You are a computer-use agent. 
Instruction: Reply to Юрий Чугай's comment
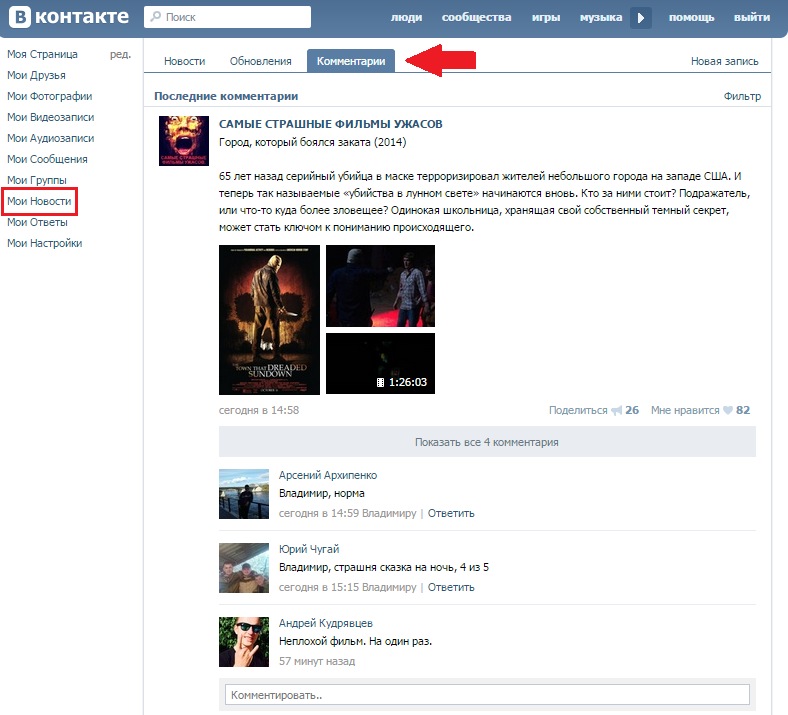click(x=451, y=587)
